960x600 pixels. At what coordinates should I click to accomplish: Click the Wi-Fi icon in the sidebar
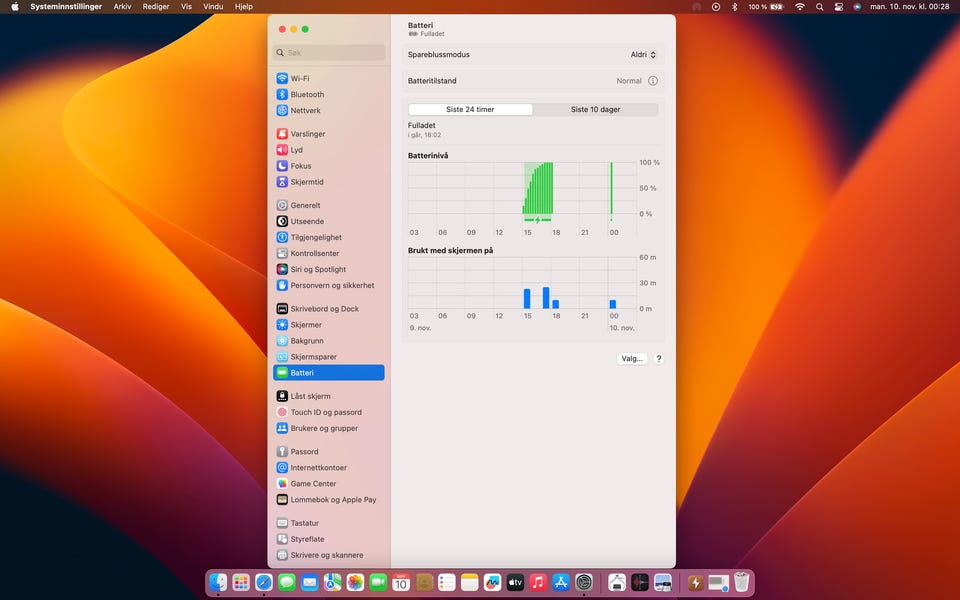tap(283, 78)
